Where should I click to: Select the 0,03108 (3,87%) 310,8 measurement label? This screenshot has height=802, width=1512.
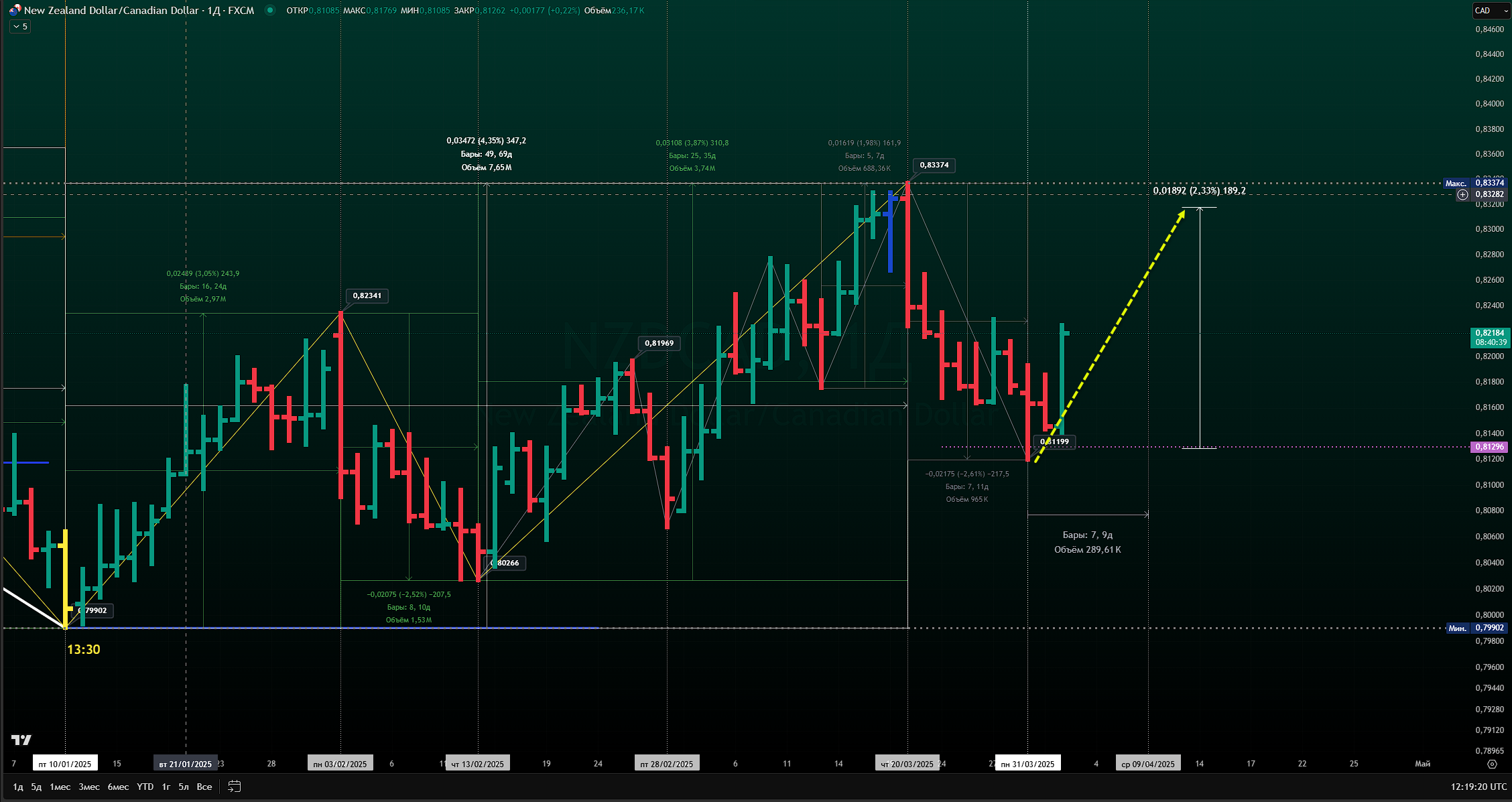click(x=692, y=143)
